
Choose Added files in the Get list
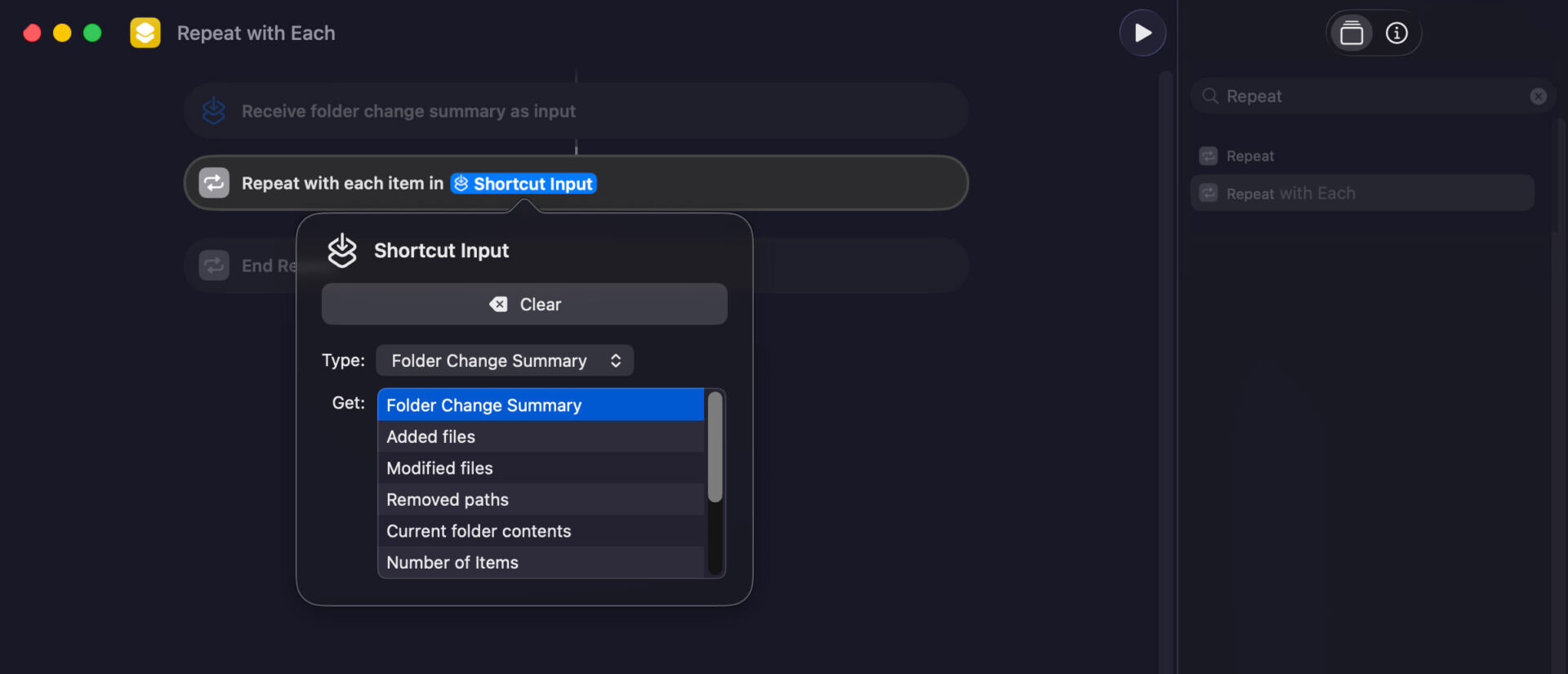[x=430, y=436]
